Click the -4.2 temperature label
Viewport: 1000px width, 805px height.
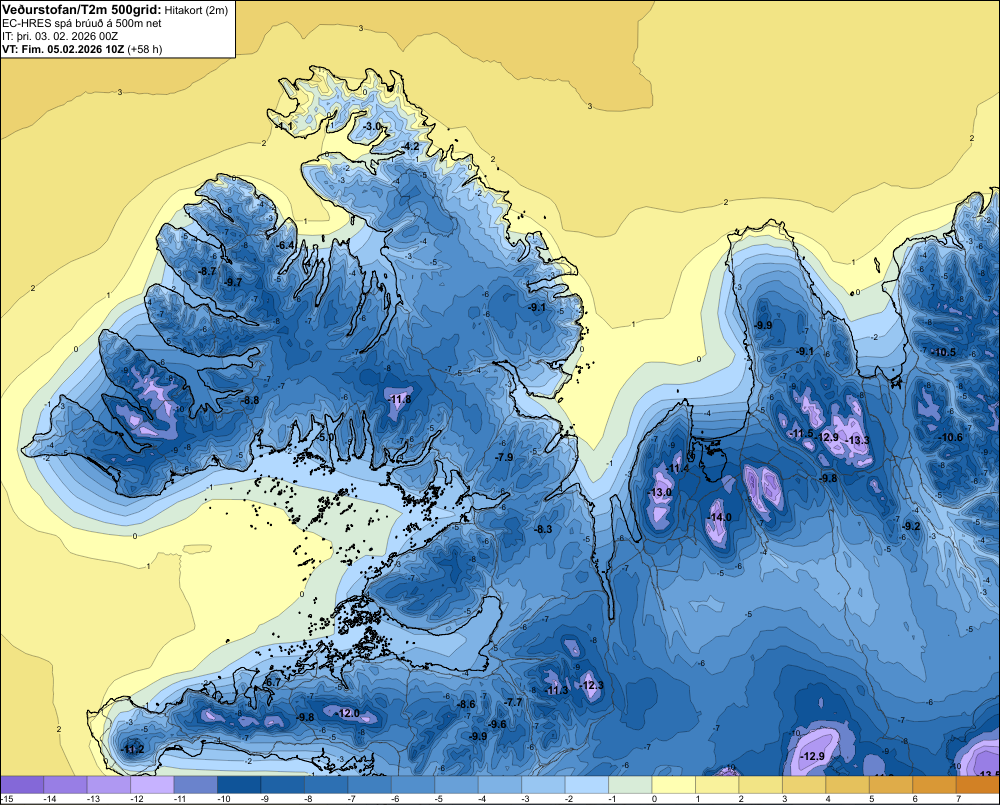pos(410,146)
